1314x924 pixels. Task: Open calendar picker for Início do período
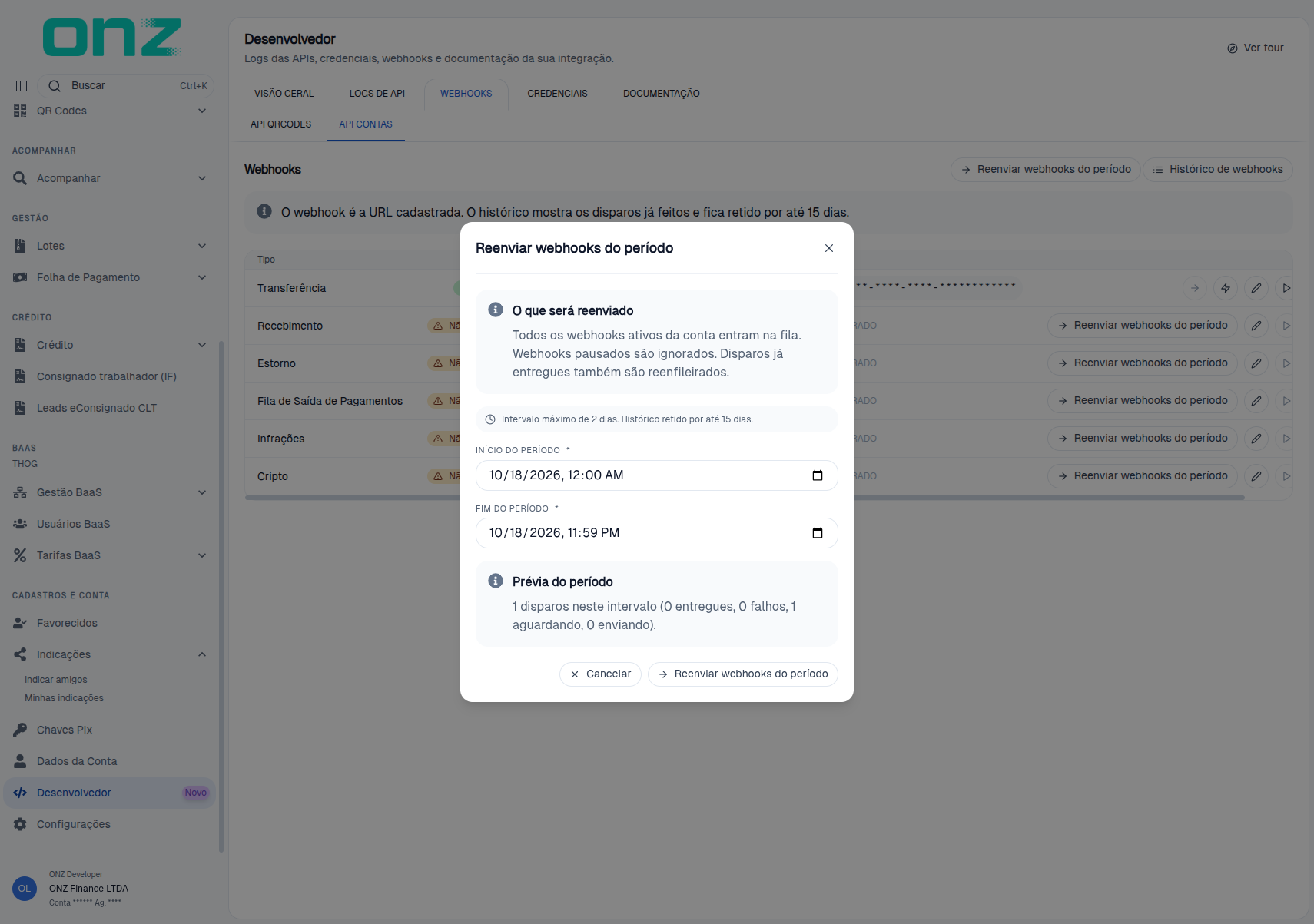818,475
